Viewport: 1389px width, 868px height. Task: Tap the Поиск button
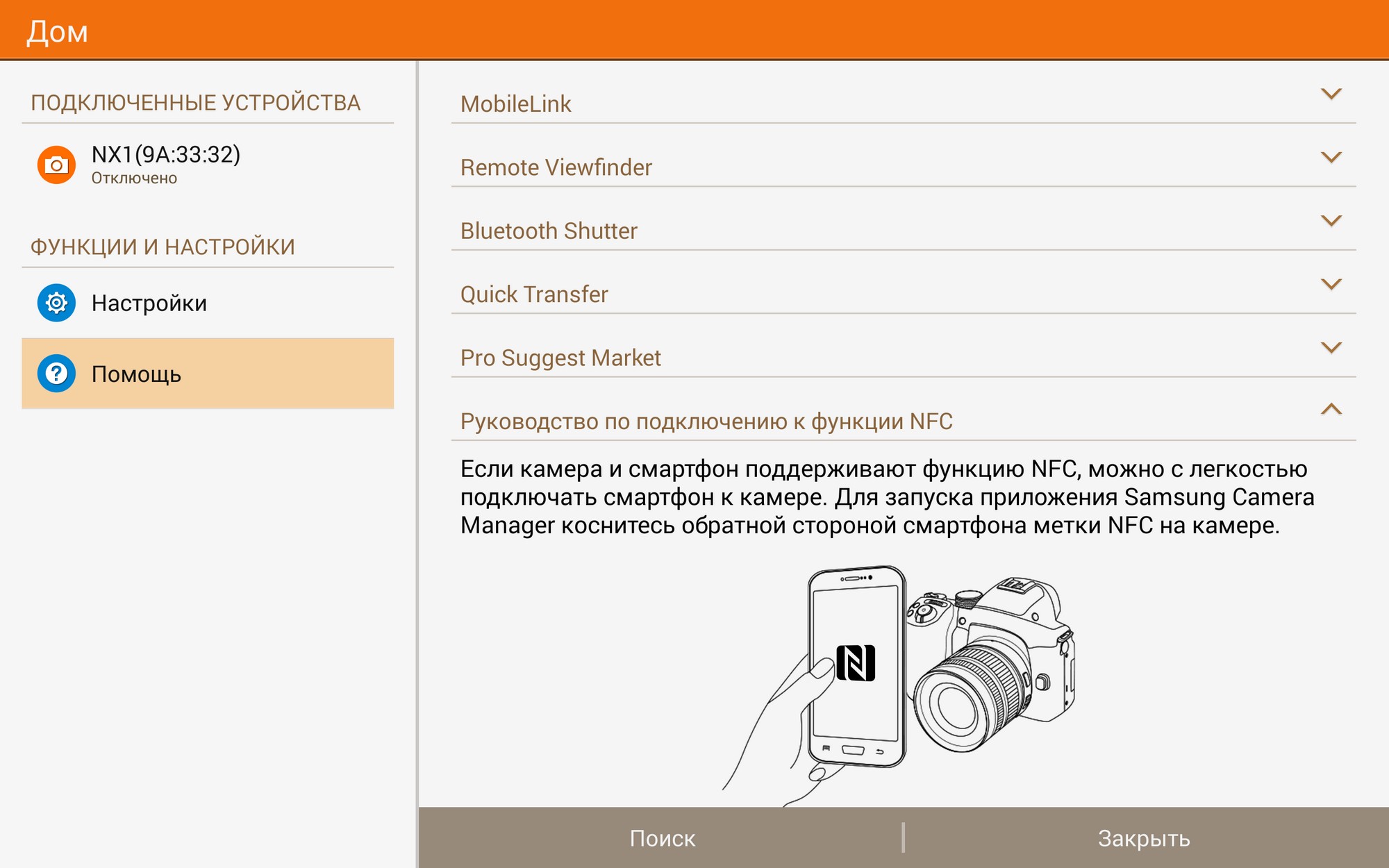(661, 838)
